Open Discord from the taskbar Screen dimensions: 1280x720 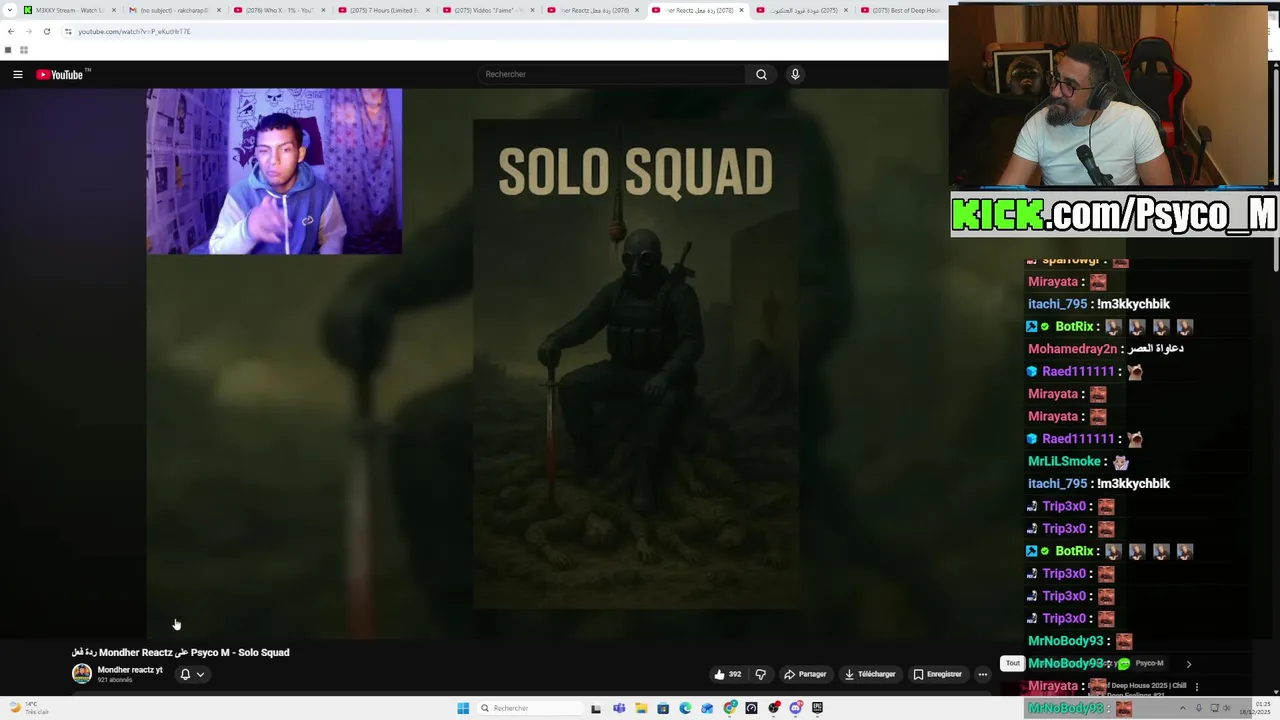(796, 708)
